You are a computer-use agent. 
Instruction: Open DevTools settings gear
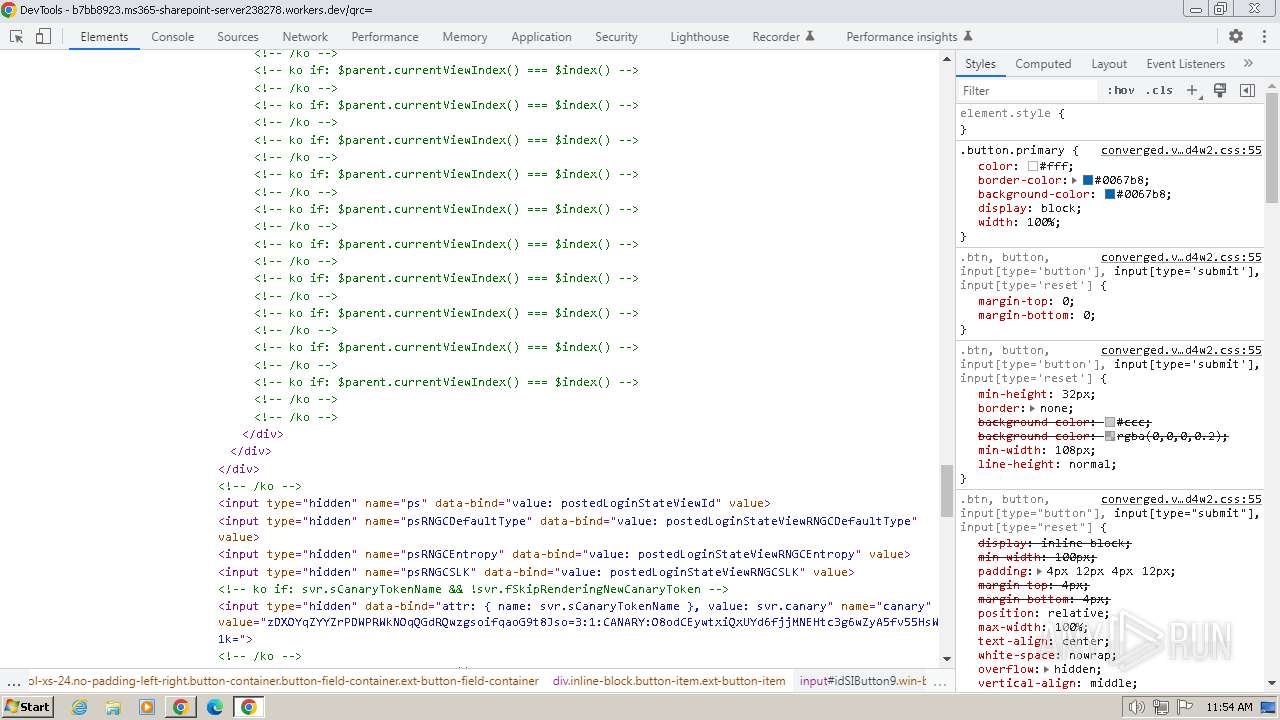point(1236,36)
